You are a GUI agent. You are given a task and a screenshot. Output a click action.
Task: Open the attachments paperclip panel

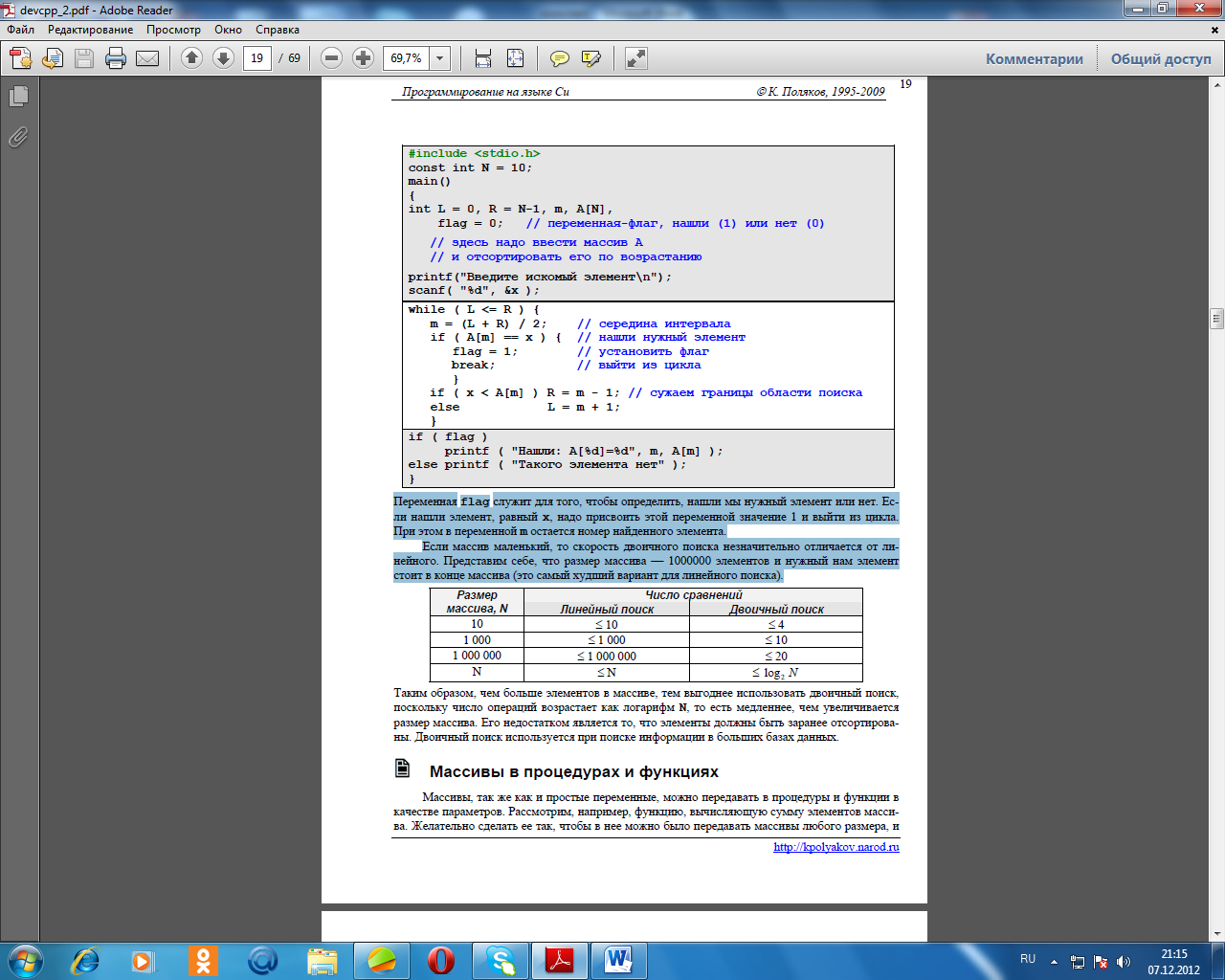pos(18,137)
